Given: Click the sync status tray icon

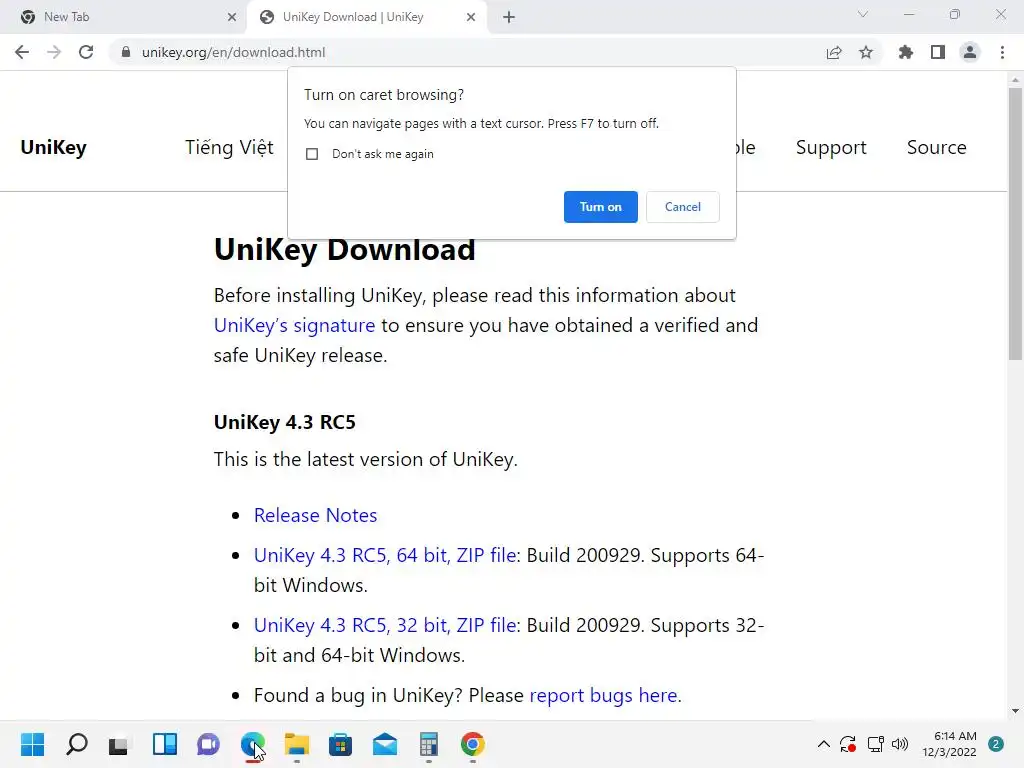Looking at the screenshot, I should (x=848, y=744).
